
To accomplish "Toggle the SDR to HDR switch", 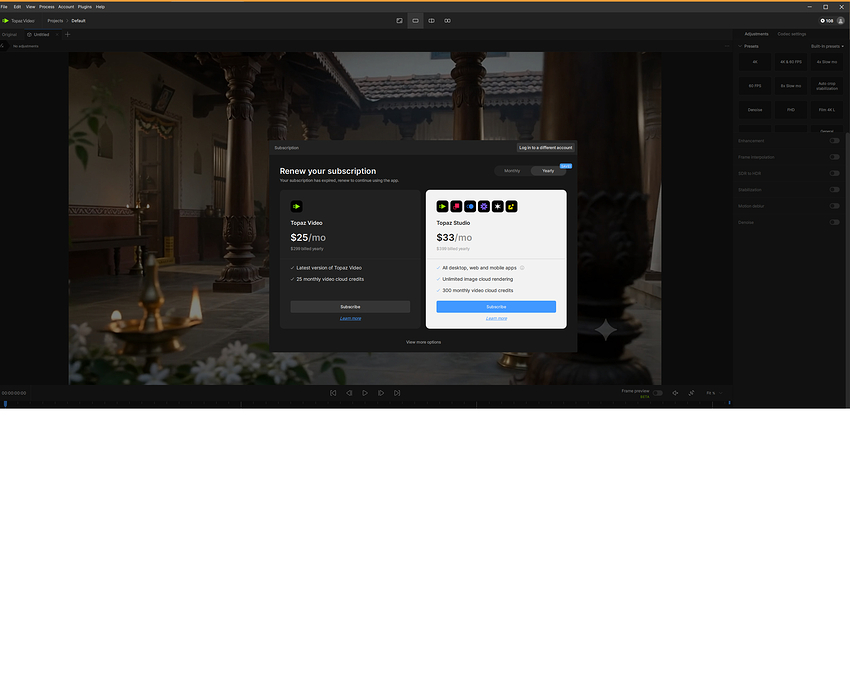I will point(834,173).
